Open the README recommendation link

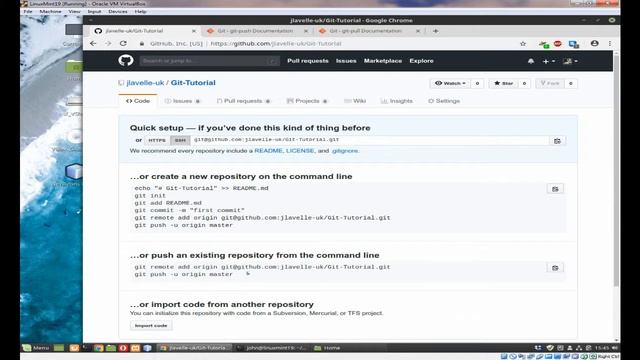269,151
